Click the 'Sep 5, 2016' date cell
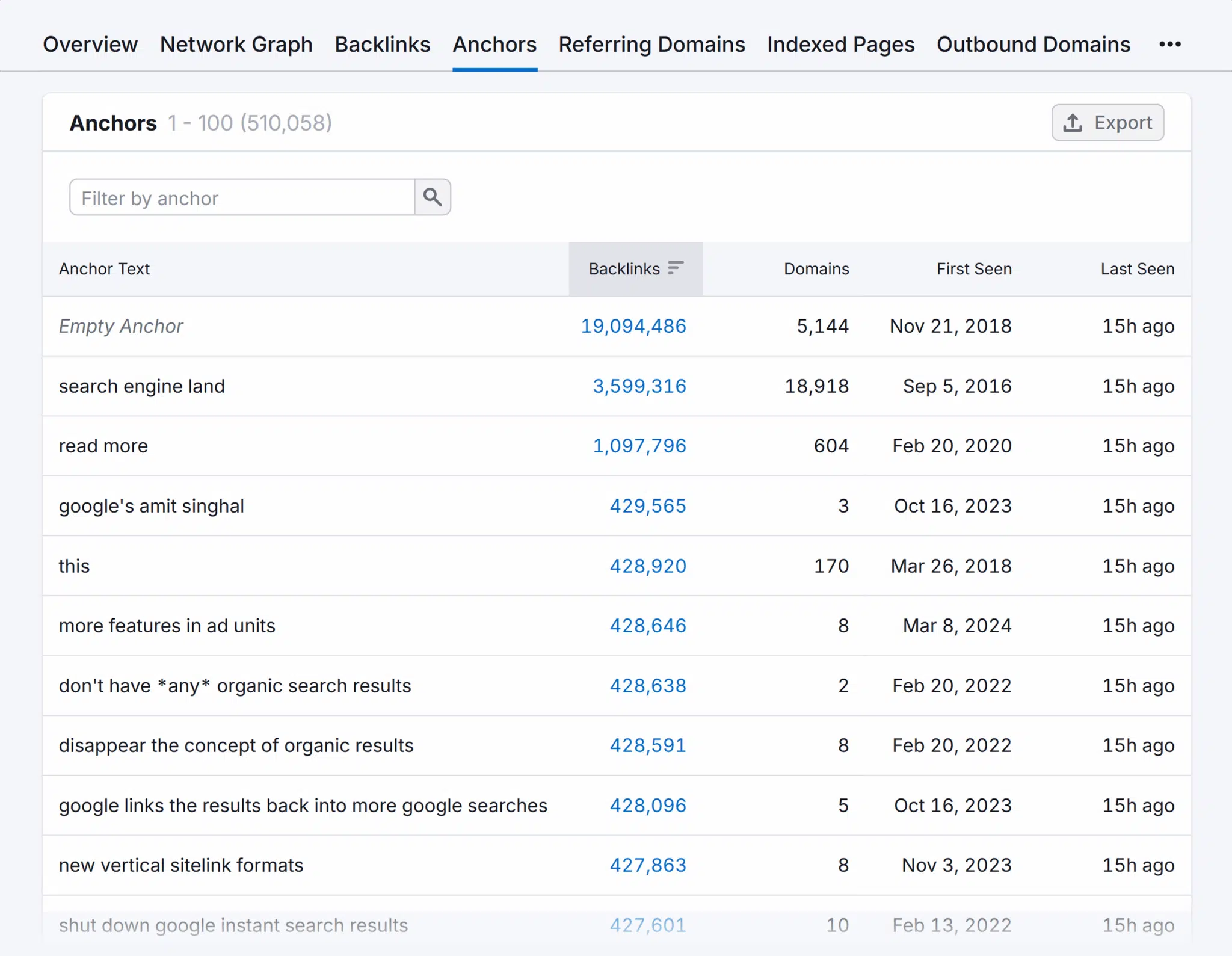Viewport: 1232px width, 956px height. (957, 386)
